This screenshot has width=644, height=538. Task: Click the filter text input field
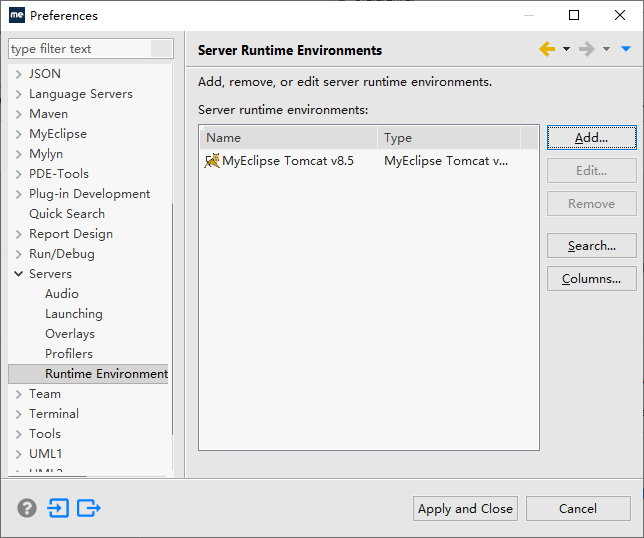point(80,49)
